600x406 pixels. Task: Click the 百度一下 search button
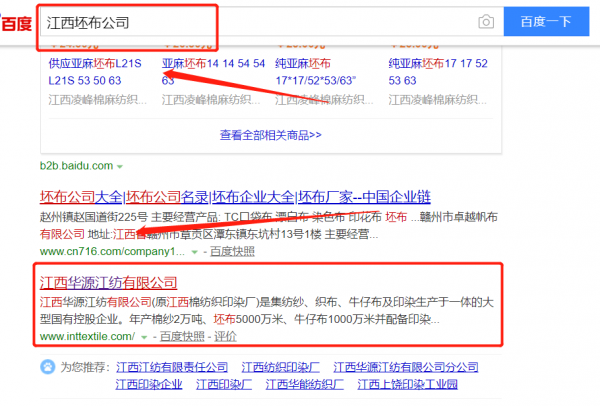pos(546,21)
